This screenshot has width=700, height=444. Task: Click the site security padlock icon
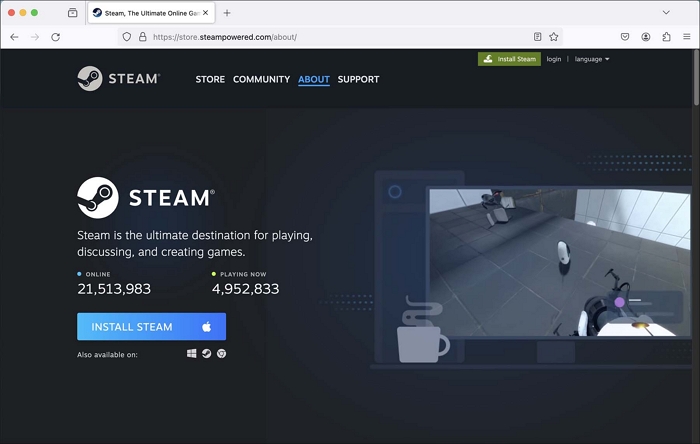(142, 37)
